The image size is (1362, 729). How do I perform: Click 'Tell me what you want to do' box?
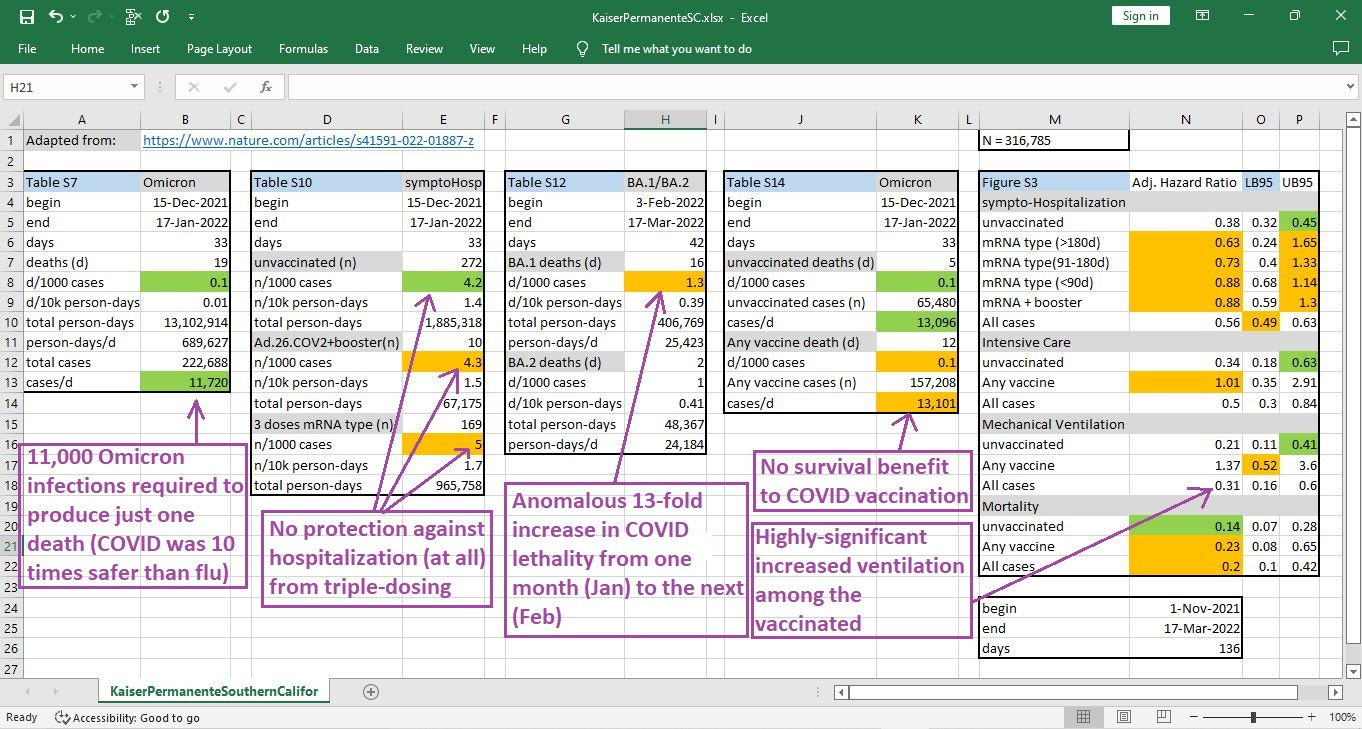(x=677, y=48)
